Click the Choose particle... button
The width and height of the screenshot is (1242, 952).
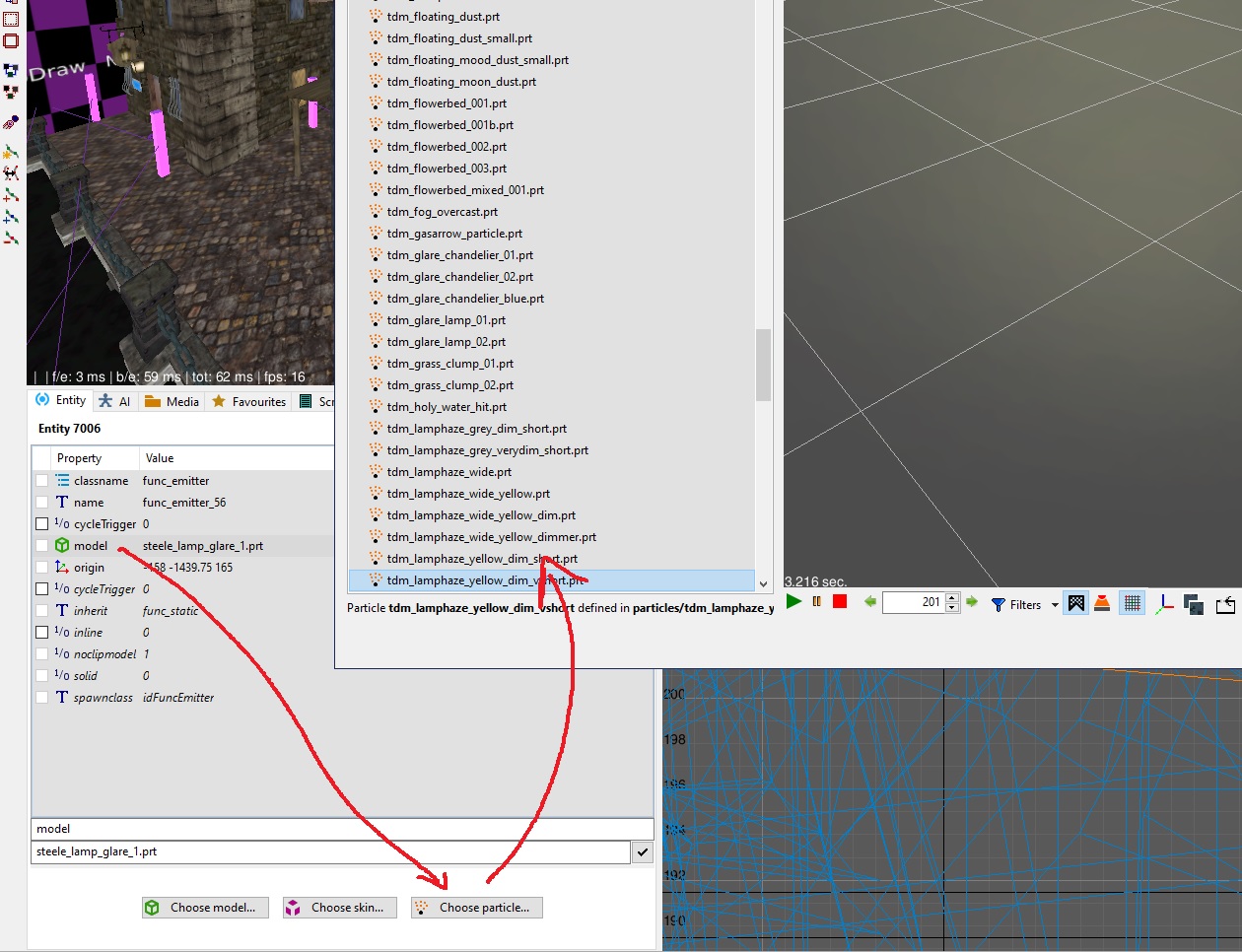click(x=476, y=908)
